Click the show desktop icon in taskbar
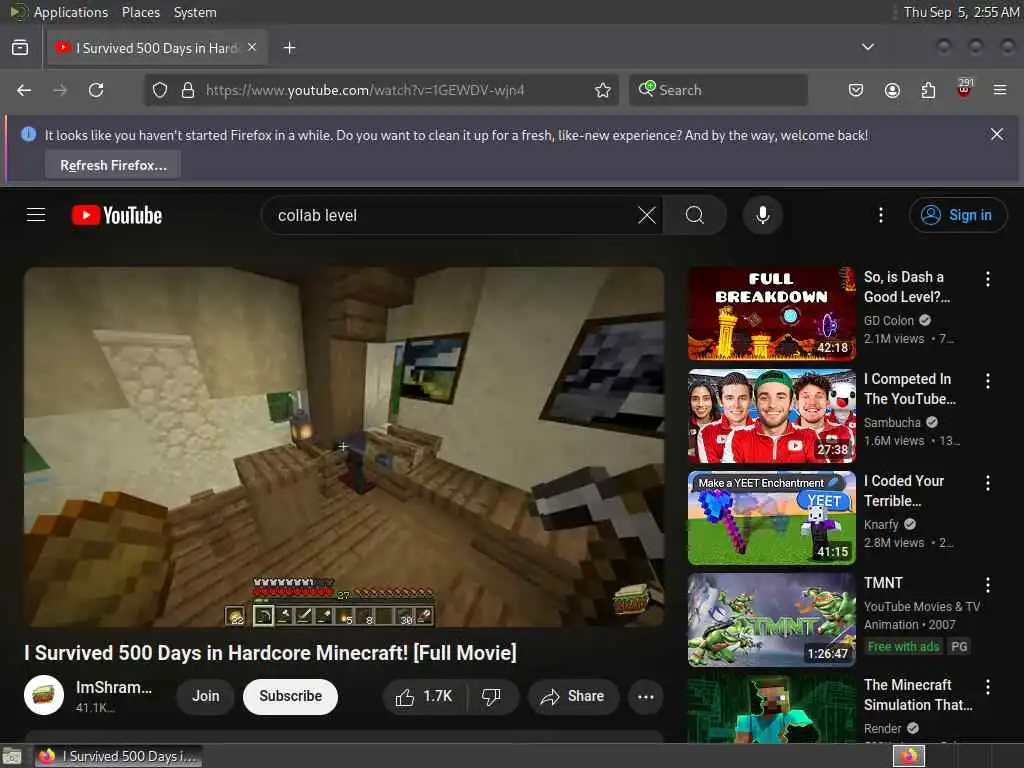 click(x=12, y=756)
